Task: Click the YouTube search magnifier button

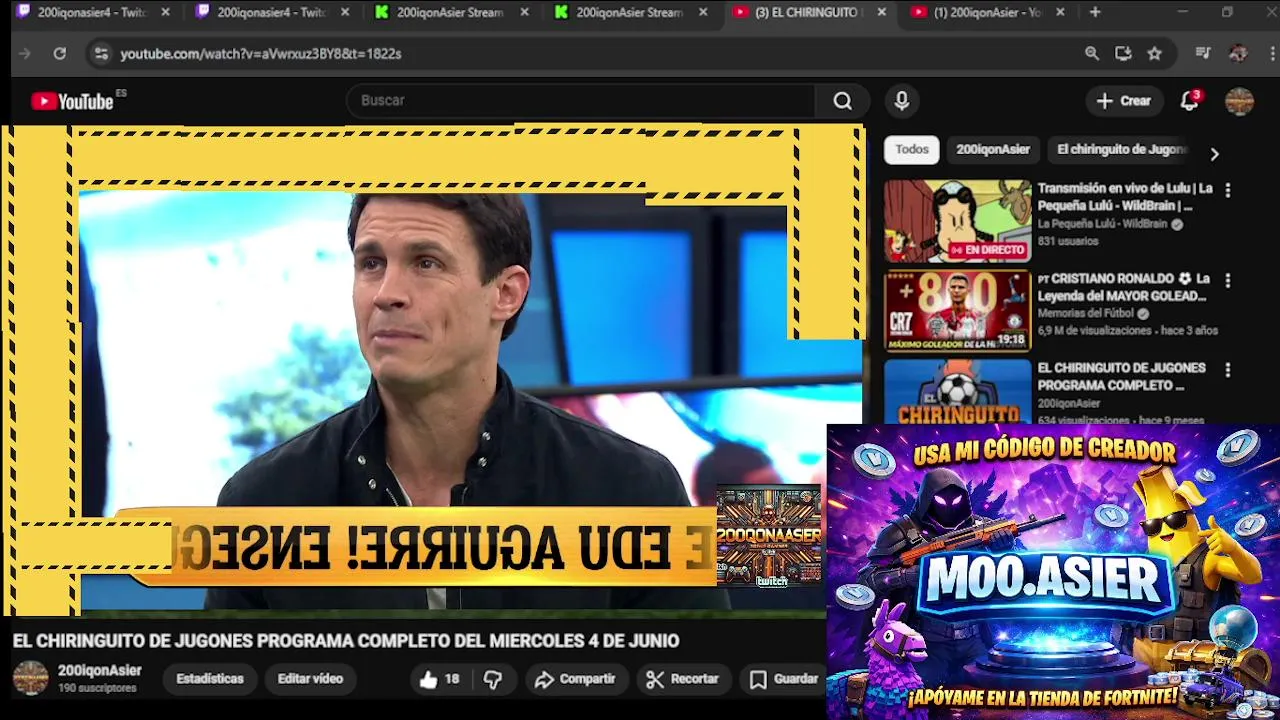Action: [843, 101]
